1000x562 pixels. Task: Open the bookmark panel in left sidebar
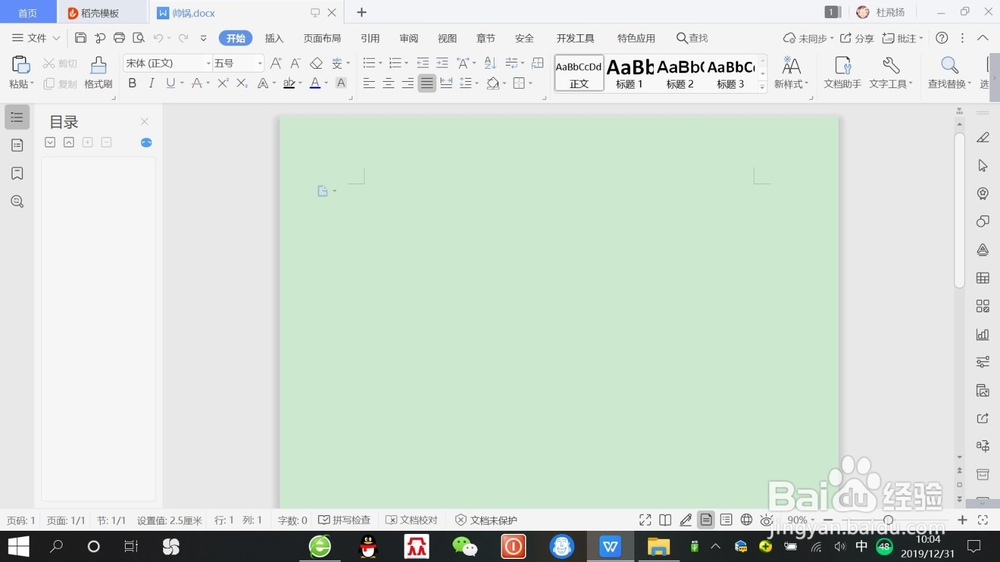point(17,174)
